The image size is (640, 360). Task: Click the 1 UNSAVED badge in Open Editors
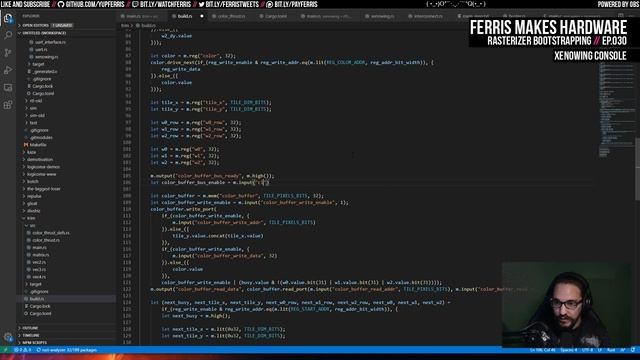pos(62,25)
